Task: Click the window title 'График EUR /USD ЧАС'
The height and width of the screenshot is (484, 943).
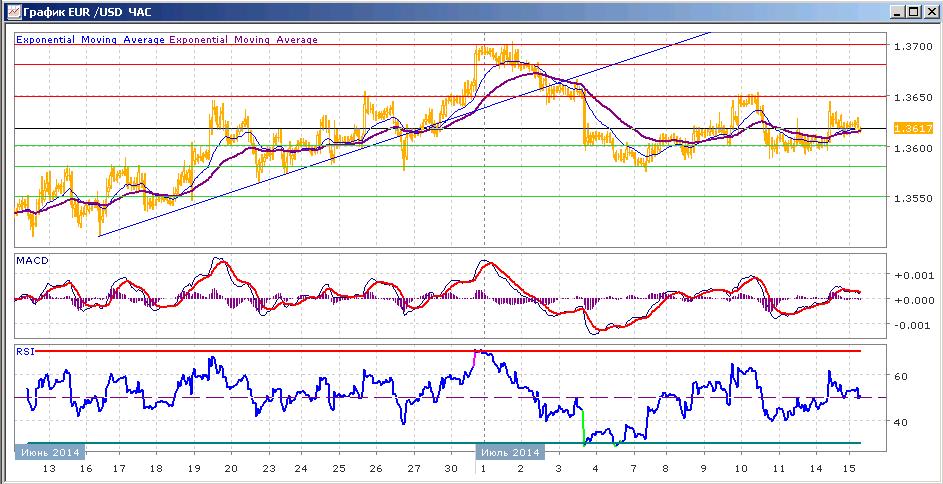Action: 85,11
